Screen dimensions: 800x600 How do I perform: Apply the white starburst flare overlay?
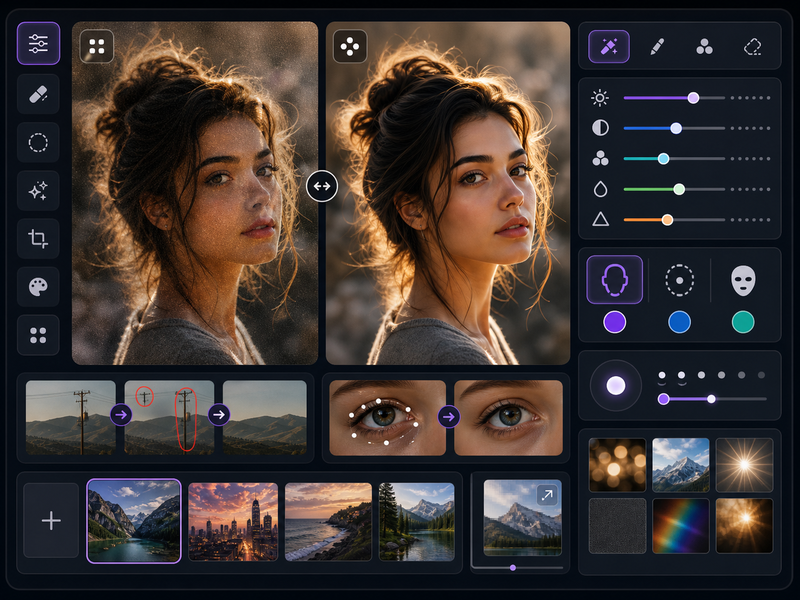pyautogui.click(x=744, y=465)
